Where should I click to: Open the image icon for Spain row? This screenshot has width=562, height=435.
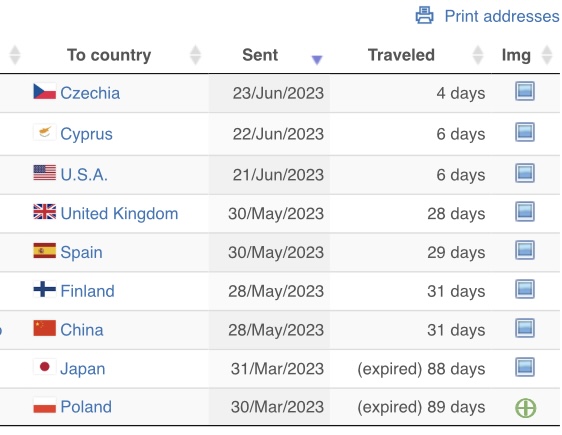point(525,250)
